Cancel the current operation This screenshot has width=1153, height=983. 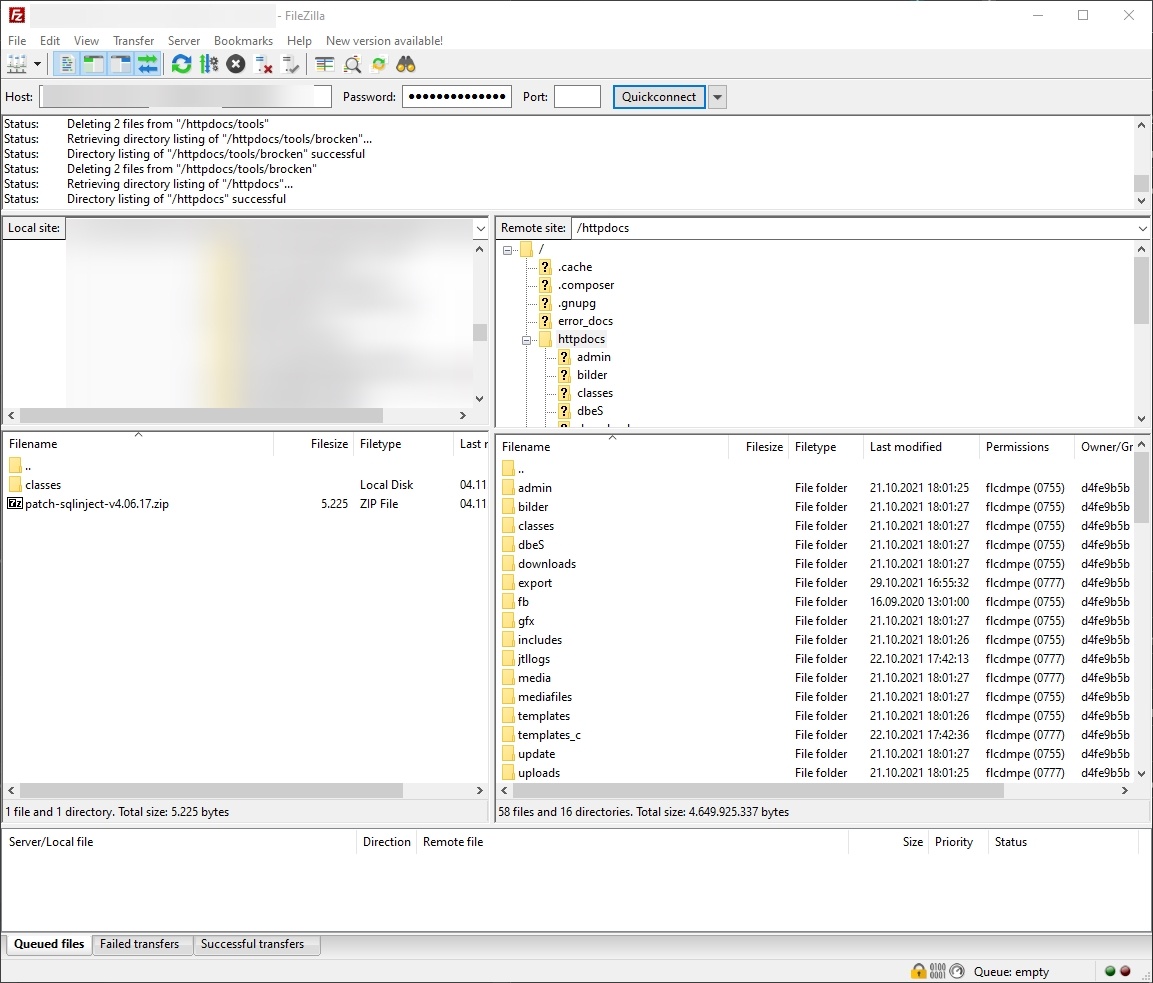click(236, 65)
